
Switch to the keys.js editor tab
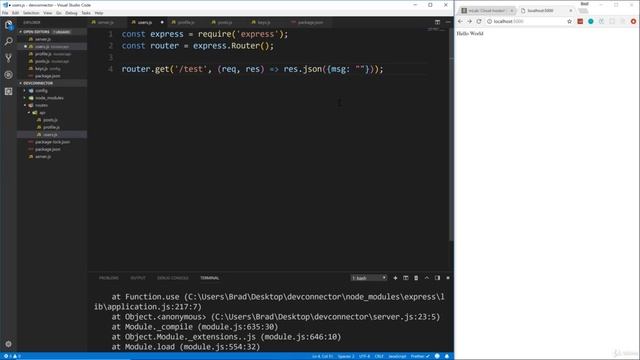pyautogui.click(x=264, y=22)
